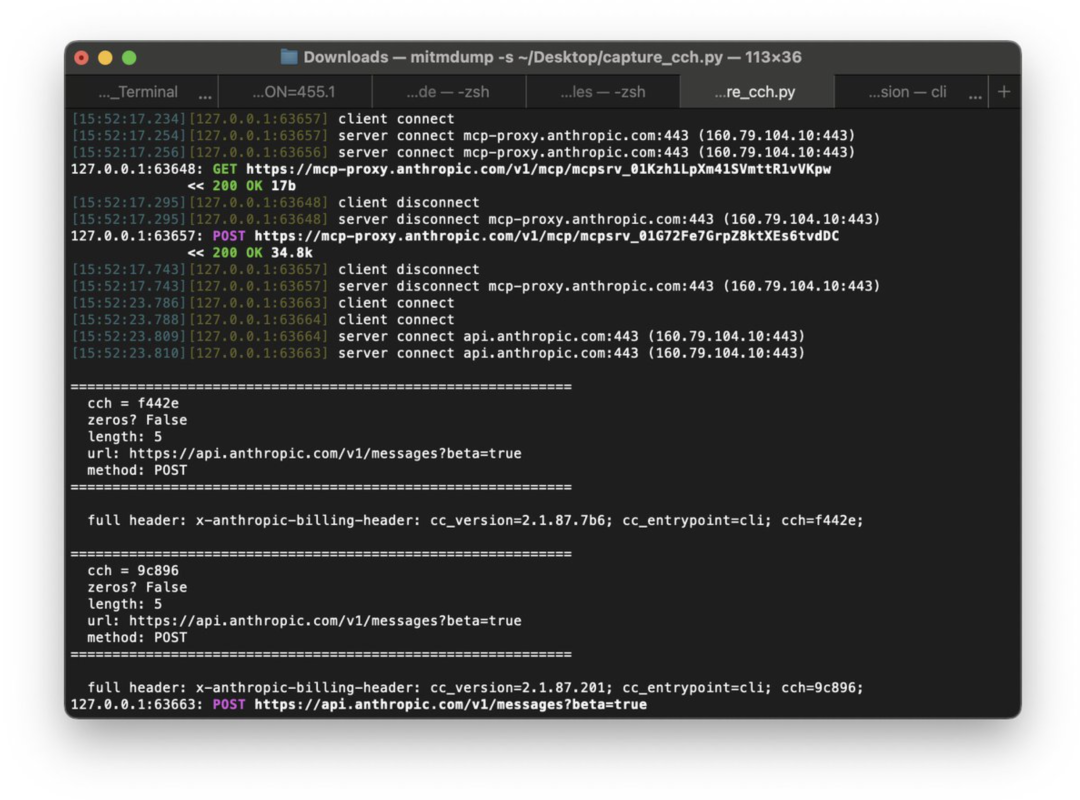This screenshot has width=1080, height=800.
Task: Switch to the ..._Terminal tab
Action: [x=138, y=92]
